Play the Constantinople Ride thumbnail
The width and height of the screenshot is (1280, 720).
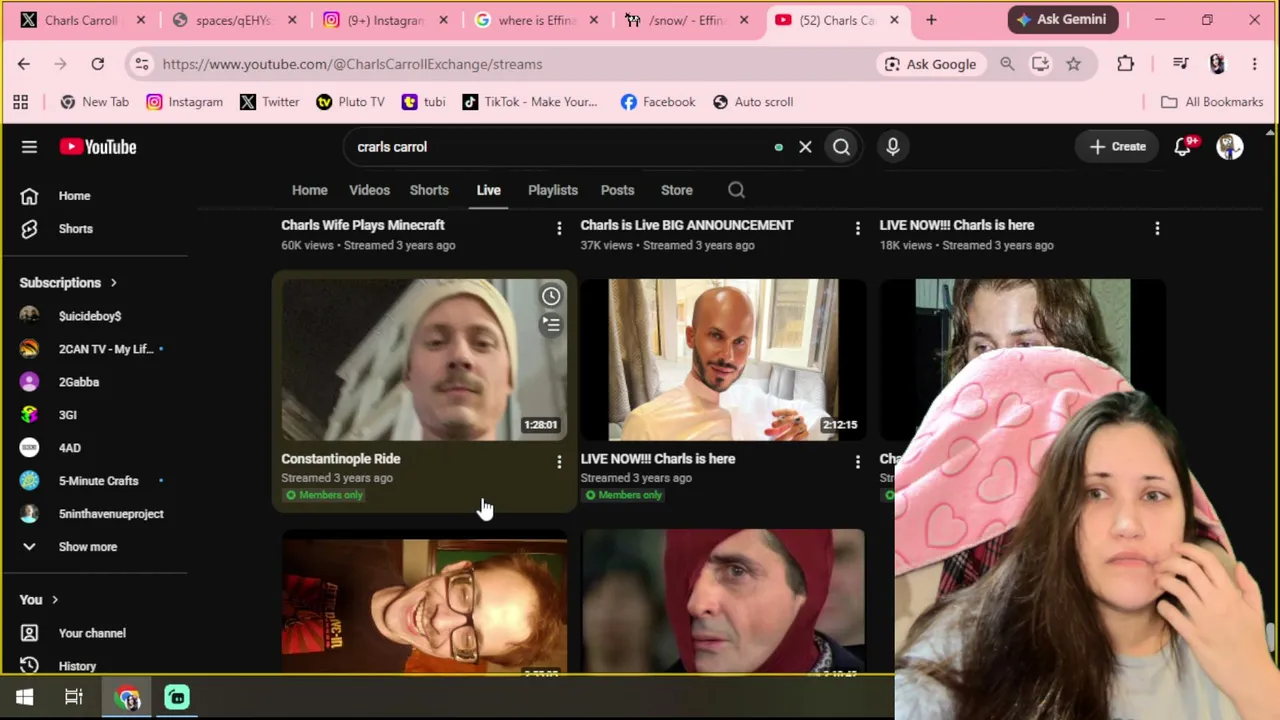coord(424,360)
